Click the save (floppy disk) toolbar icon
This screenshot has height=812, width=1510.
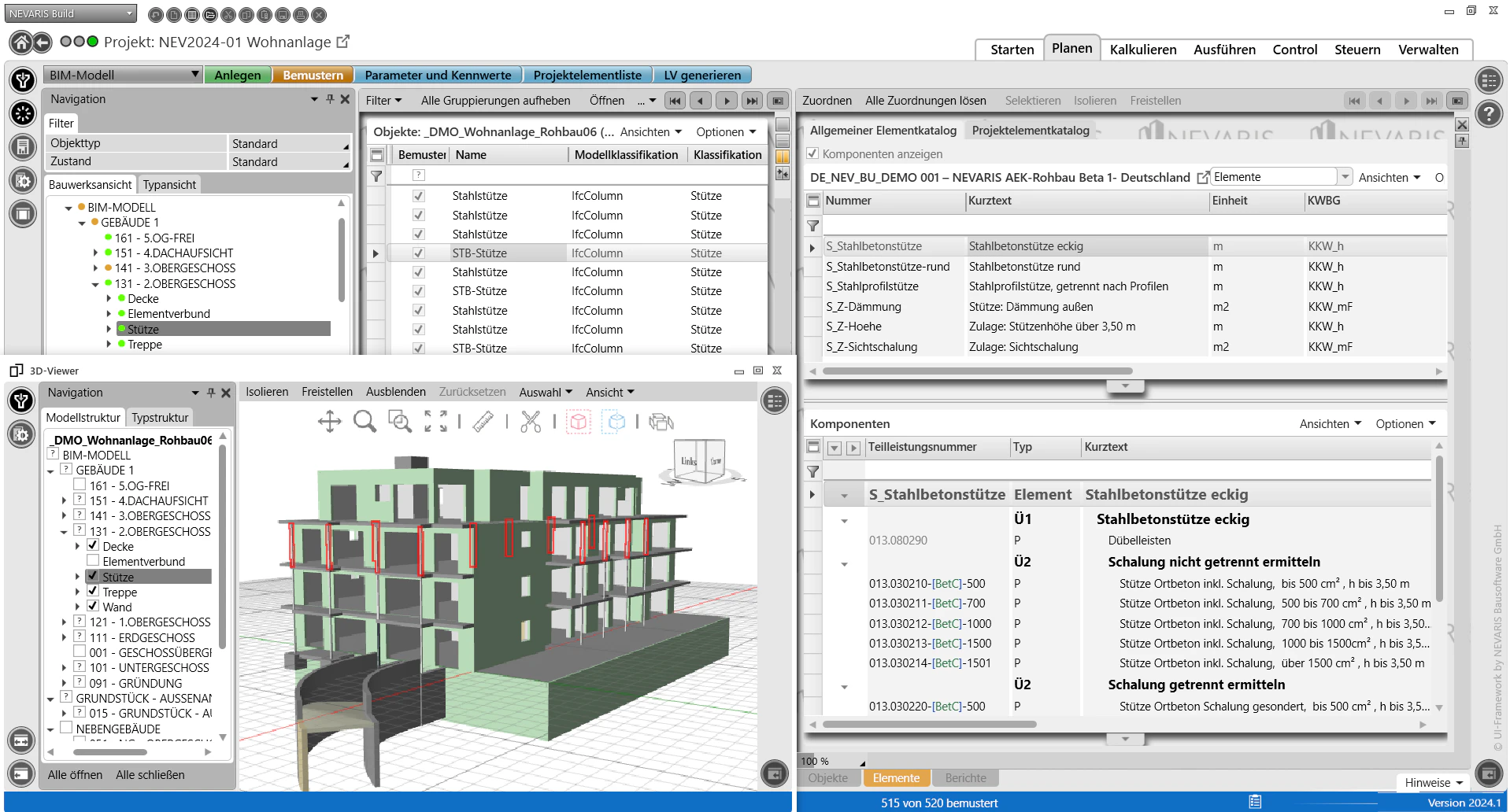(281, 14)
